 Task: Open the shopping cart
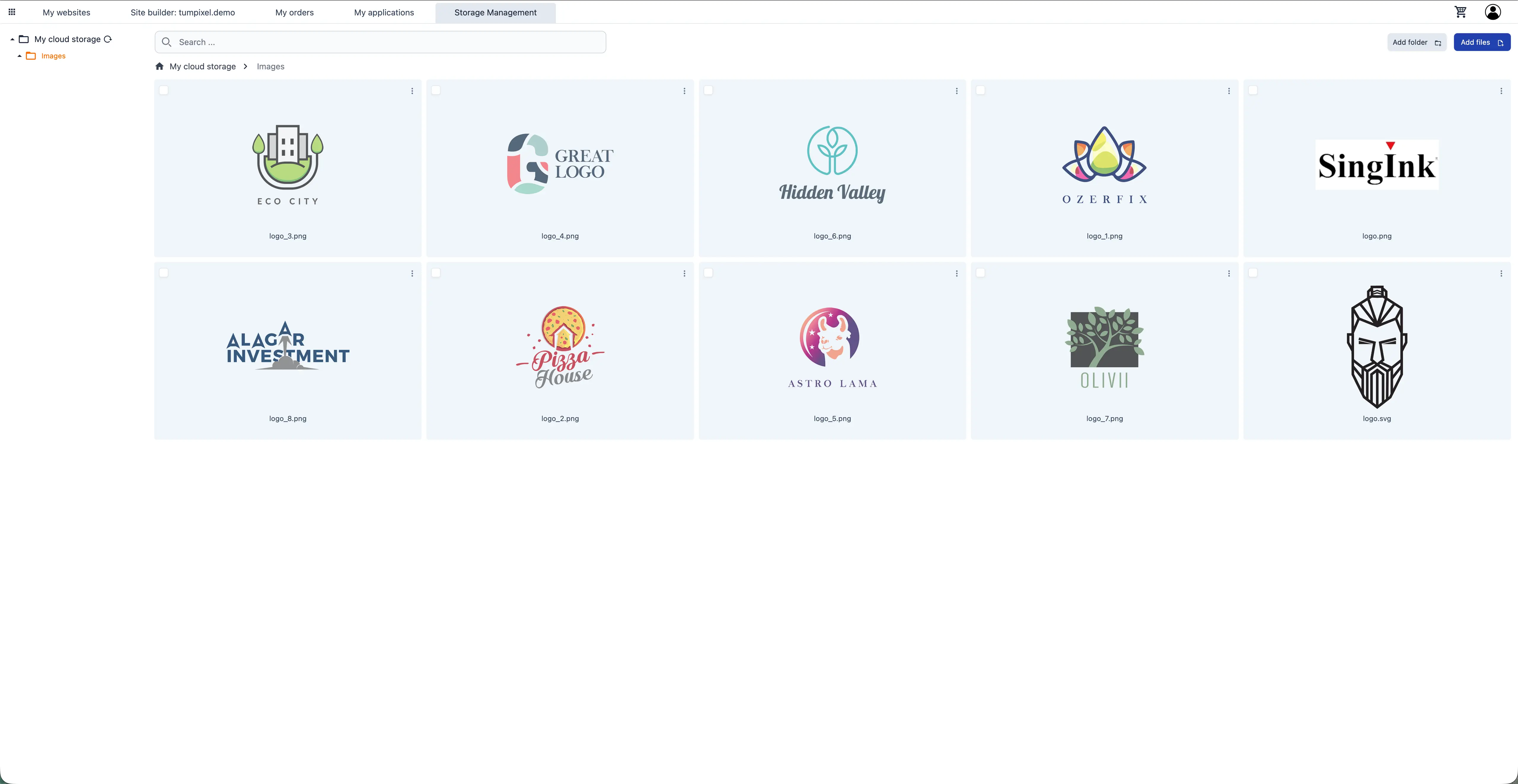click(1461, 12)
